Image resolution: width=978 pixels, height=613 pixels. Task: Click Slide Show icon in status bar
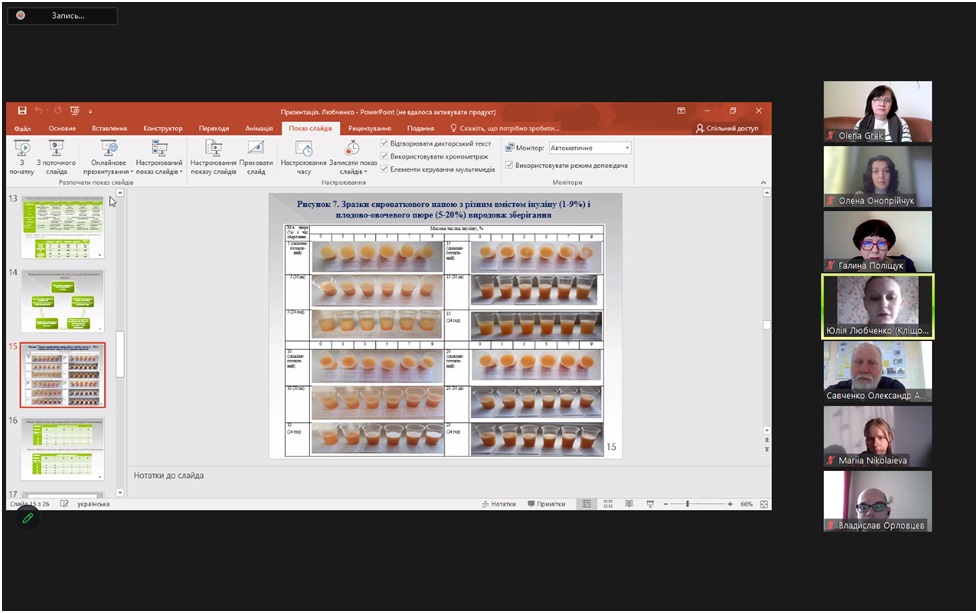point(650,504)
